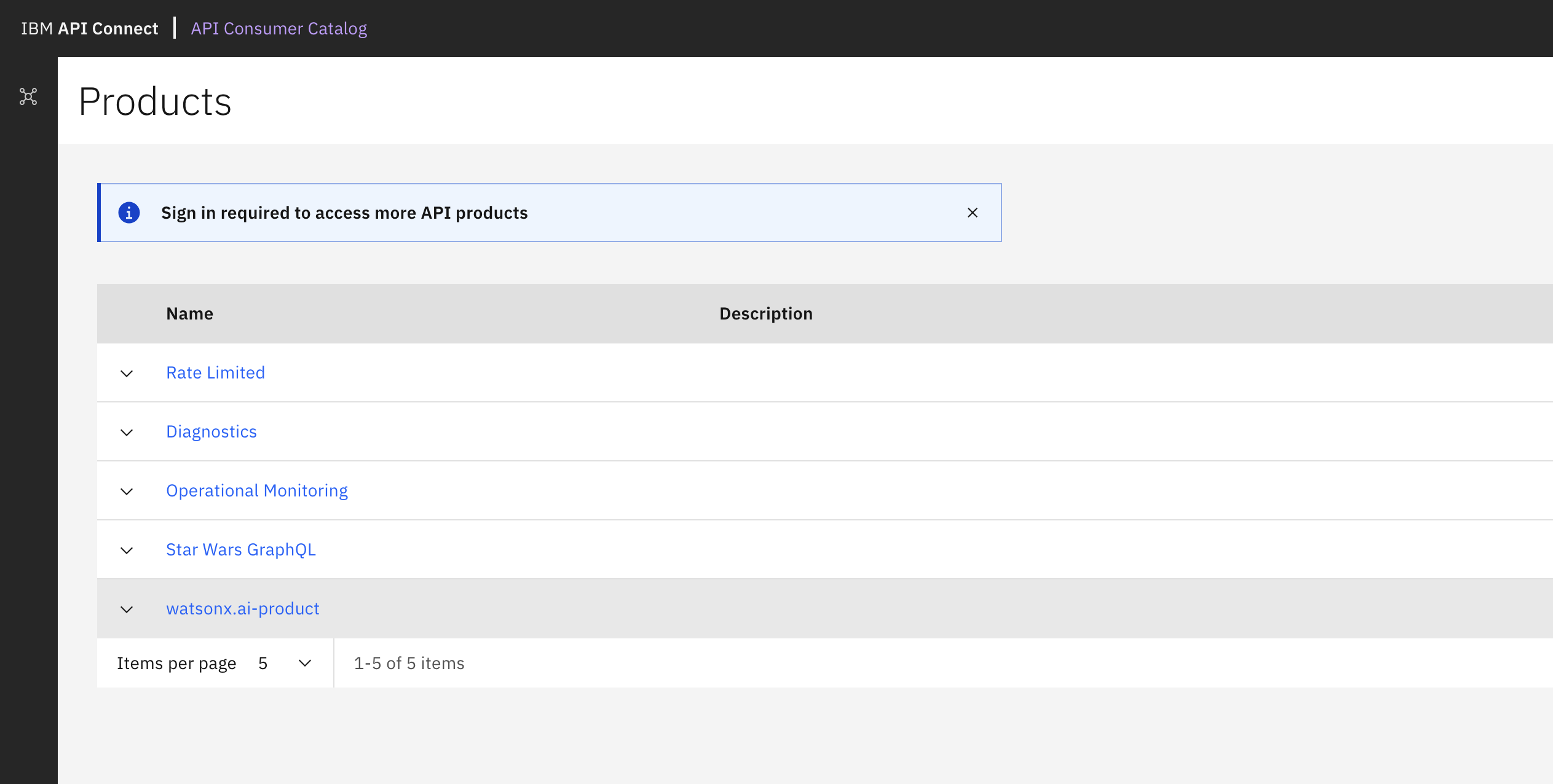Open the Diagnostics product link
Screen dimensions: 1553x784
coord(211,432)
